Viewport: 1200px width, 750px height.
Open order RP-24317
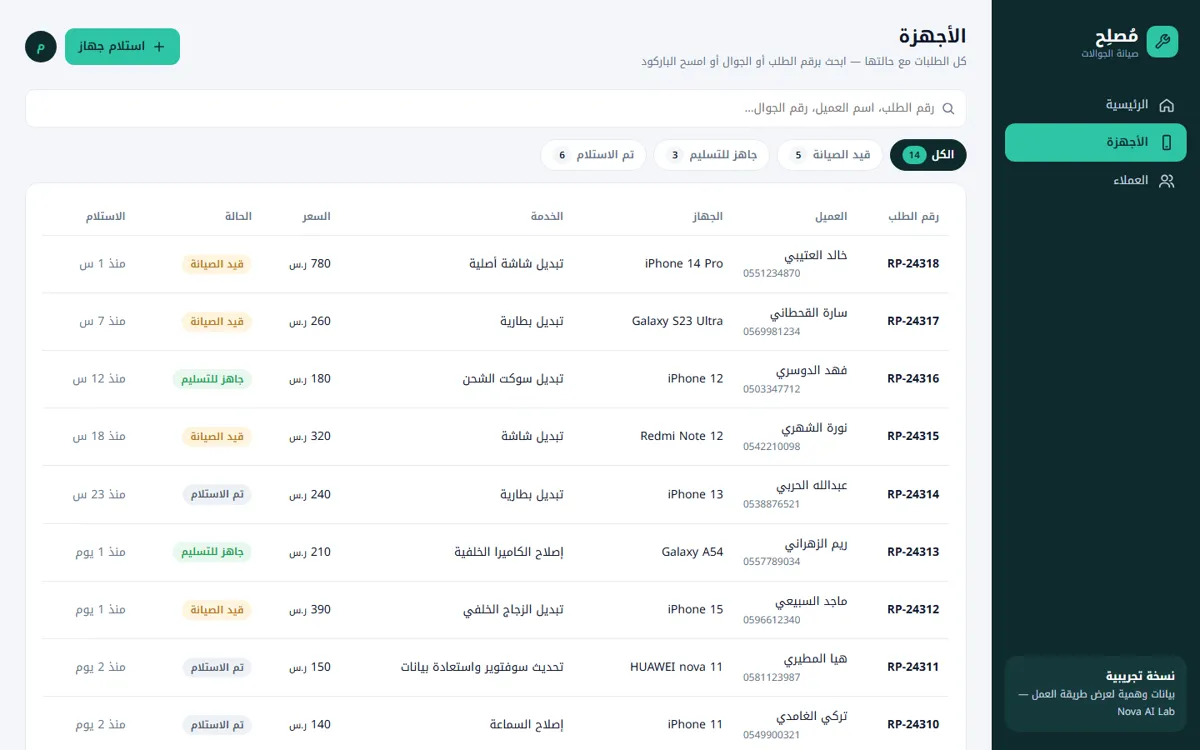(913, 321)
